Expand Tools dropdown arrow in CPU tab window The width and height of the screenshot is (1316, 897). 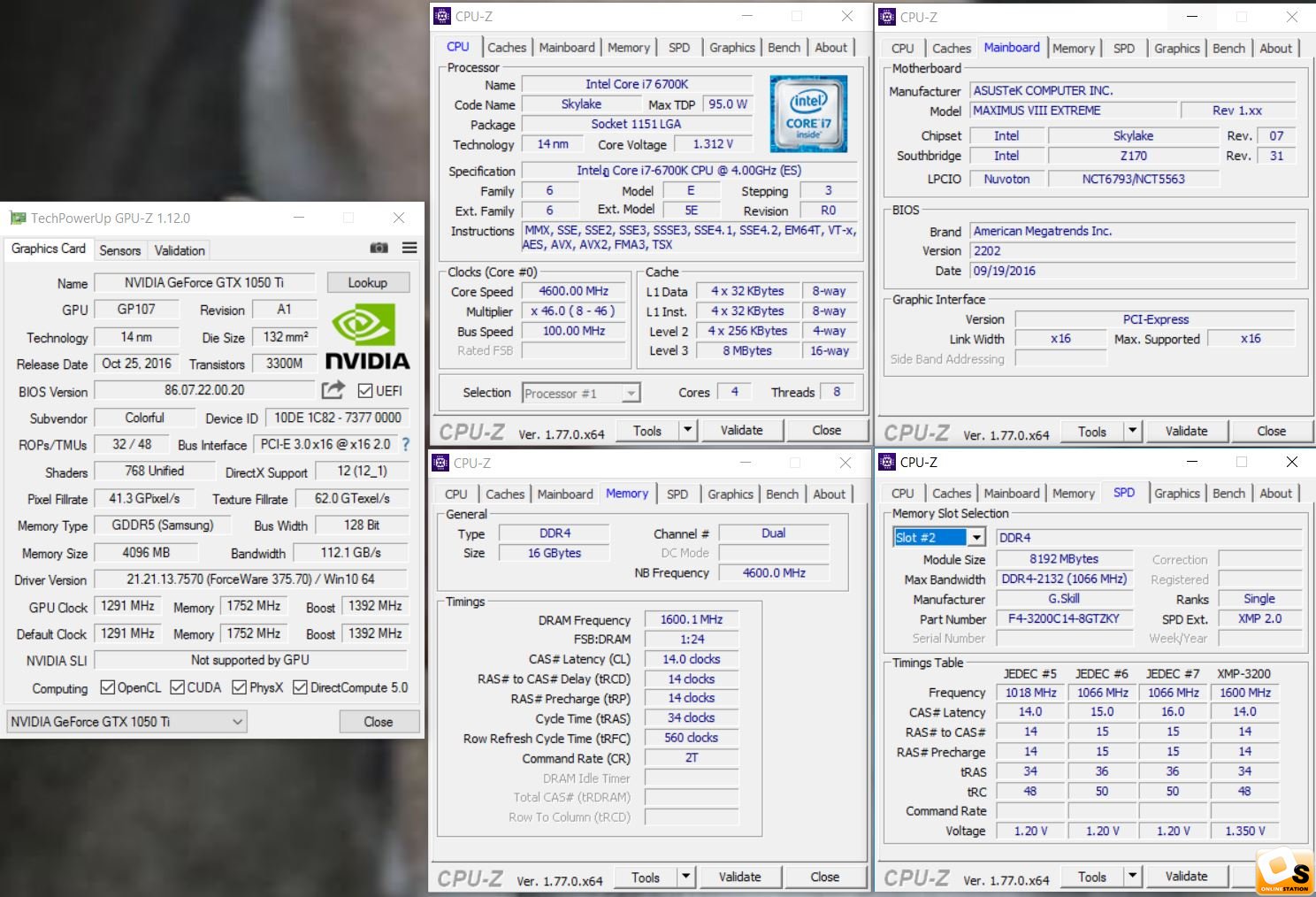688,431
